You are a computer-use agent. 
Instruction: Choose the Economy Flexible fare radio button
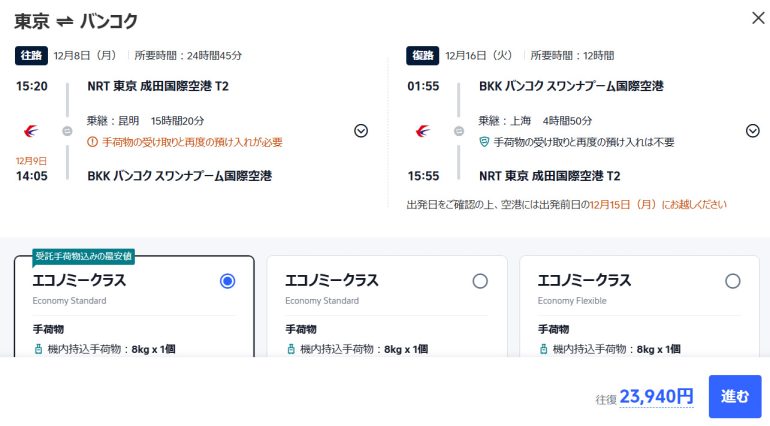[x=733, y=281]
